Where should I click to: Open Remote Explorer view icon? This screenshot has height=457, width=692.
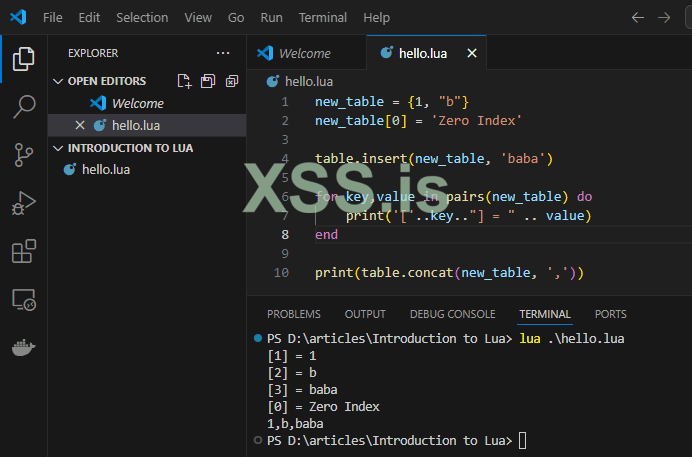[23, 299]
